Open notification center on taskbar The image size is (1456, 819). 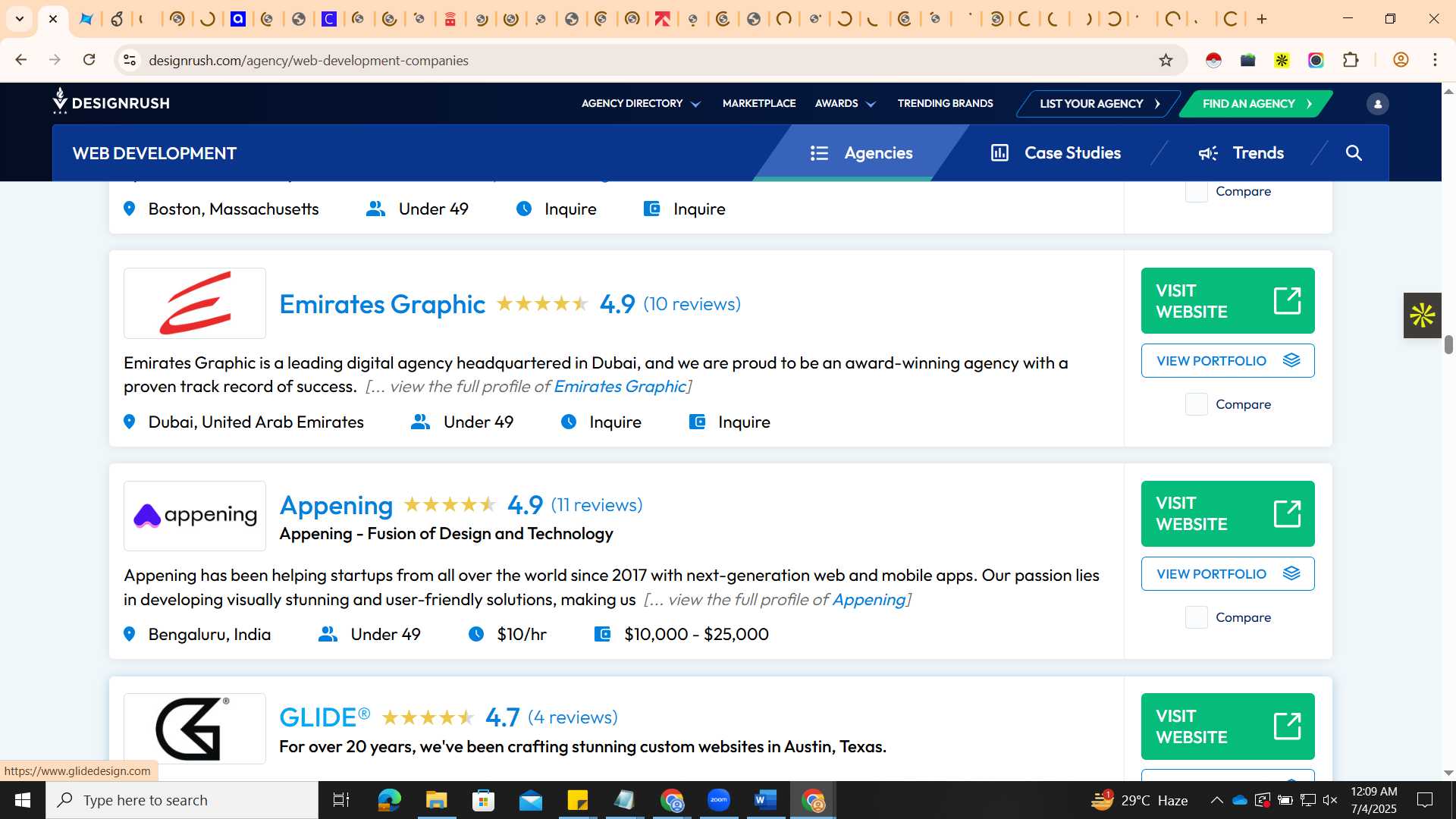point(1425,800)
